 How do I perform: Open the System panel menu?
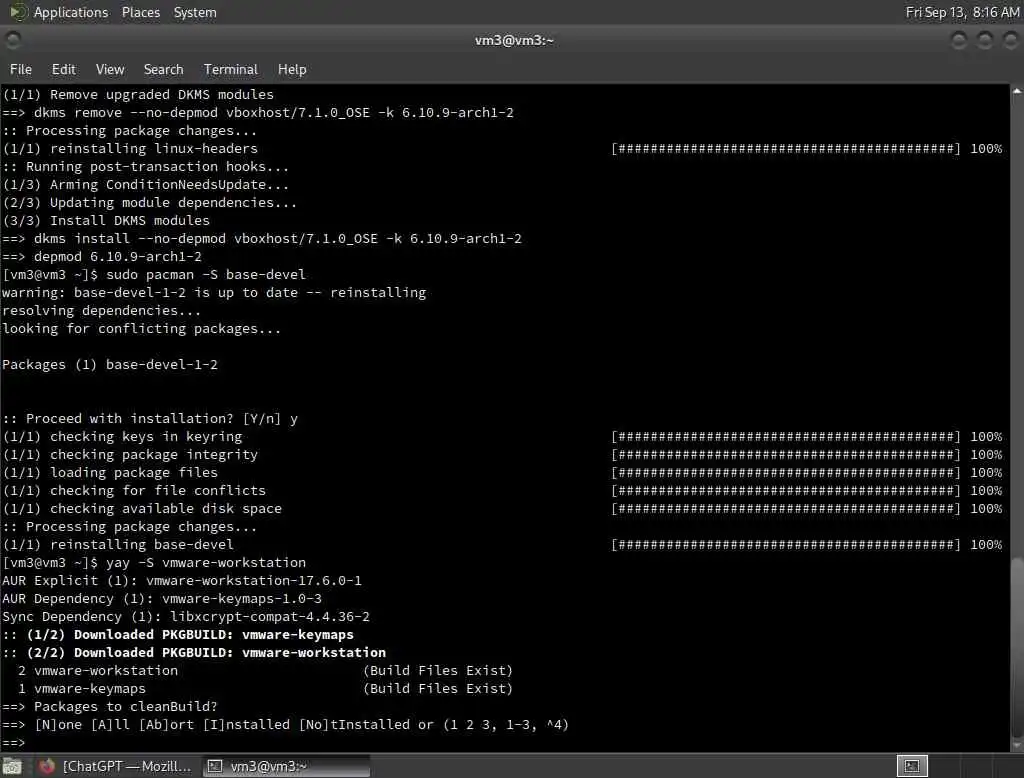pos(195,12)
